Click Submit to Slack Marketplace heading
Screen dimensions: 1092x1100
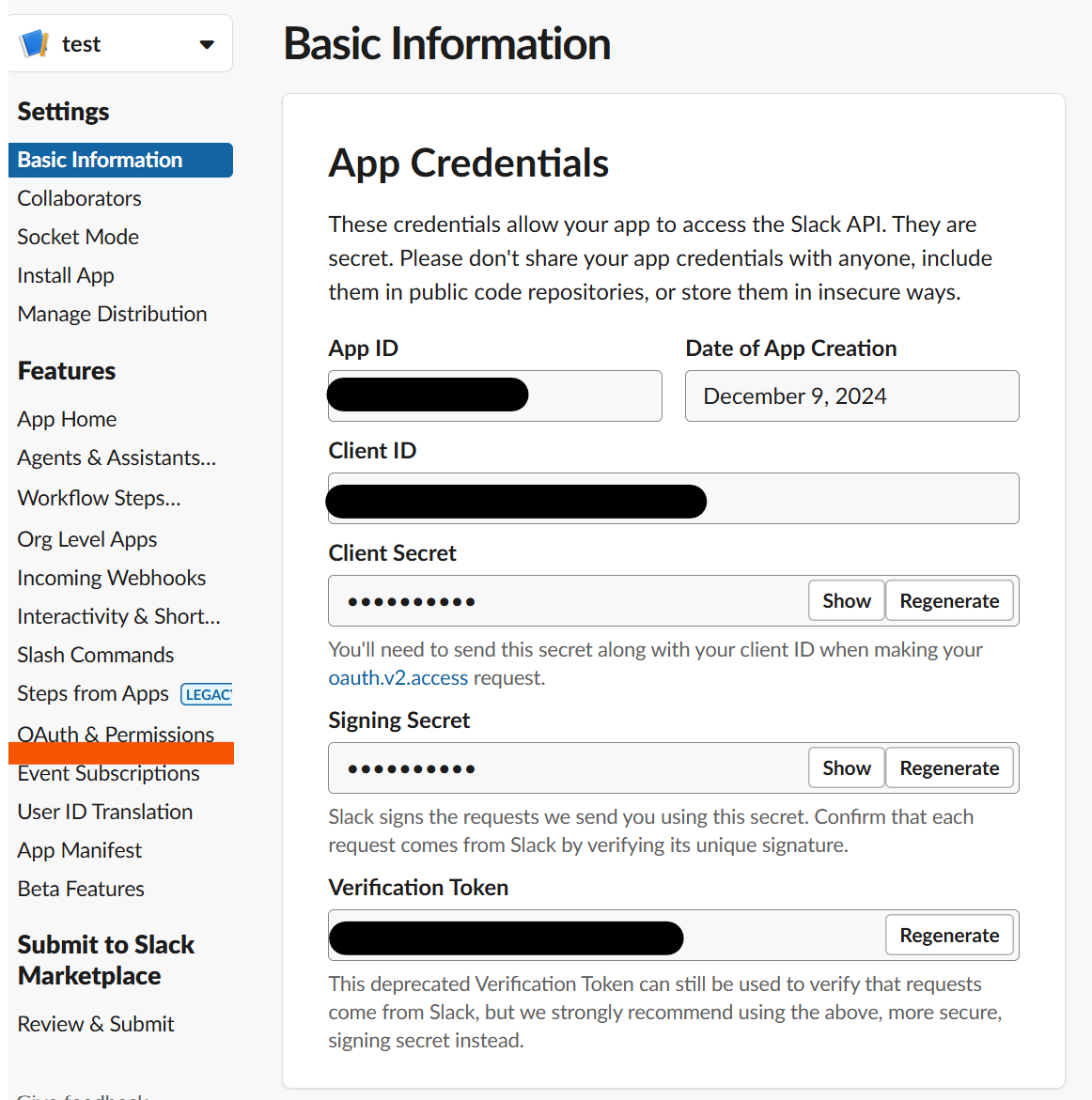coord(106,960)
